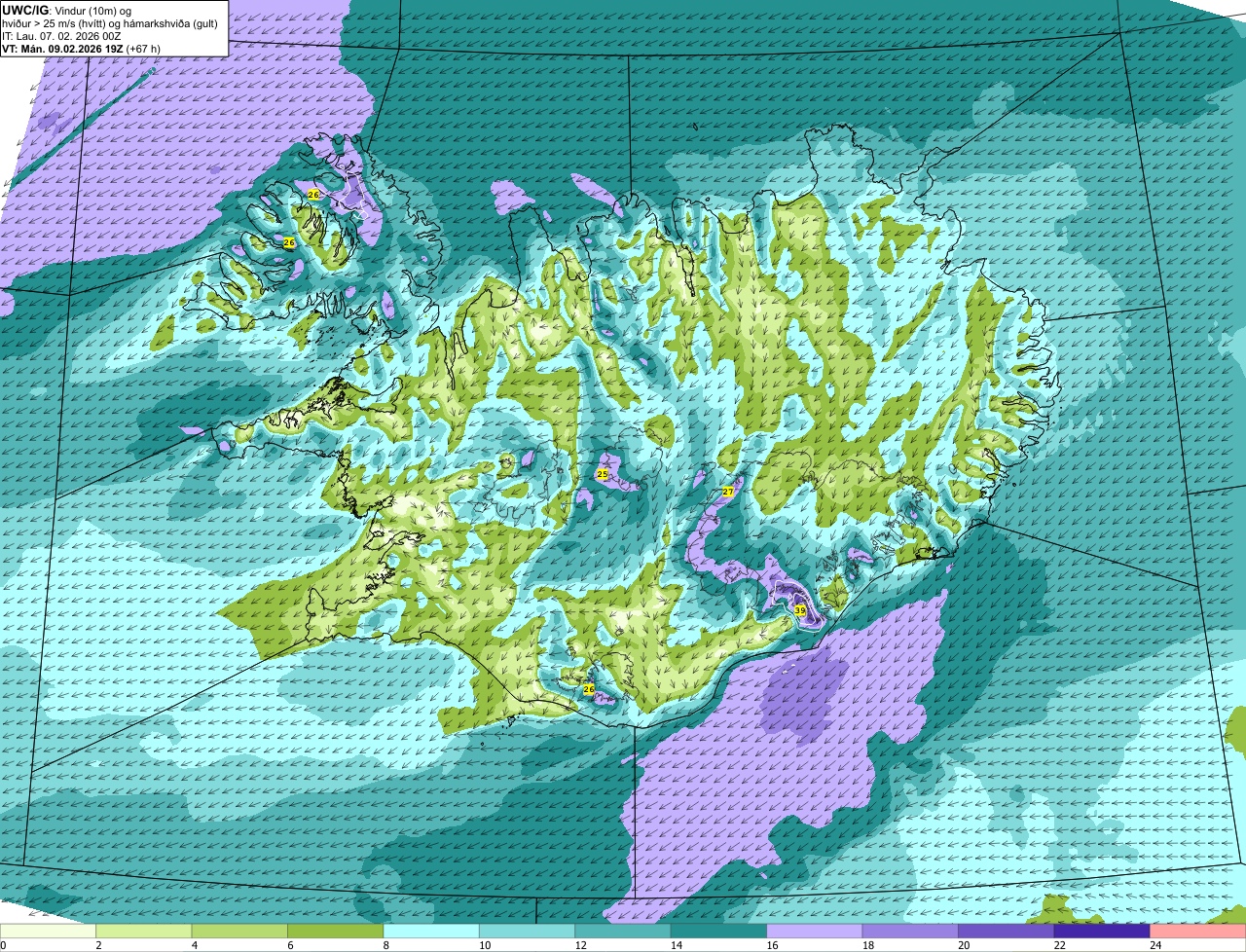Click the 2–4 m/s light yellow-green legend swatch
The width and height of the screenshot is (1246, 952).
144,931
